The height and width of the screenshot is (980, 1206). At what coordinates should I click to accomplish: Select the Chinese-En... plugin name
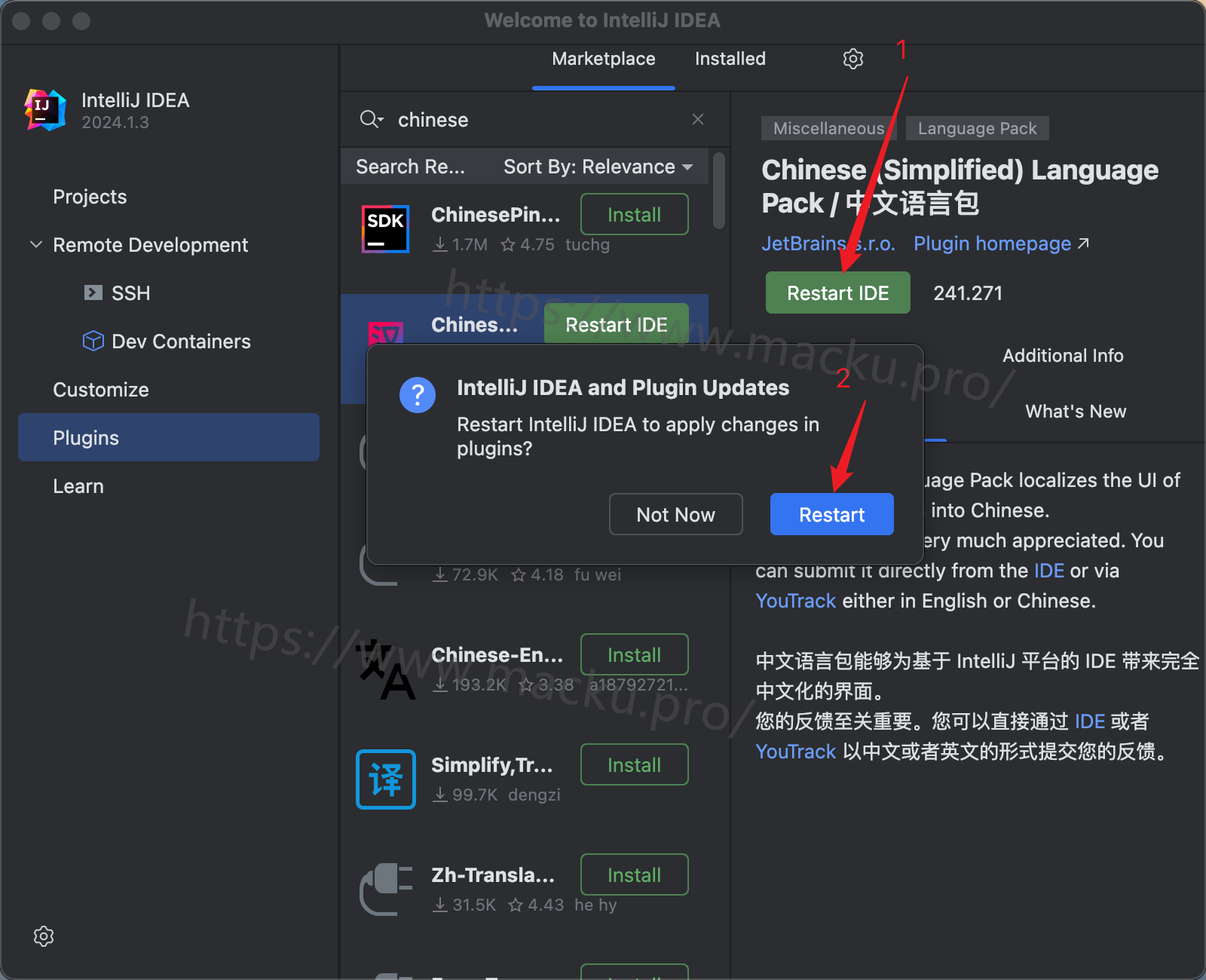coord(497,655)
